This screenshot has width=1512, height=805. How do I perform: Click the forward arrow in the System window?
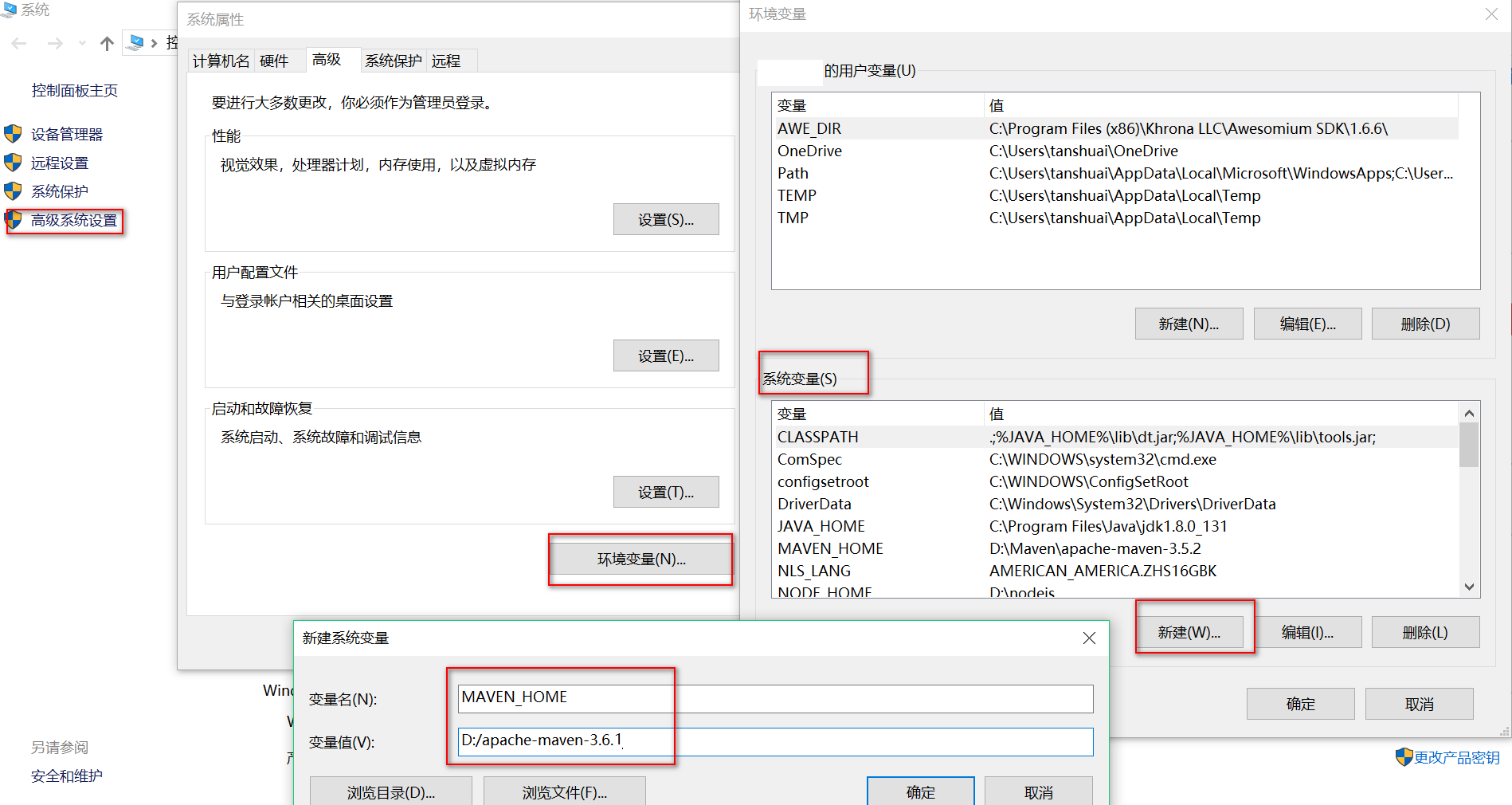(55, 43)
